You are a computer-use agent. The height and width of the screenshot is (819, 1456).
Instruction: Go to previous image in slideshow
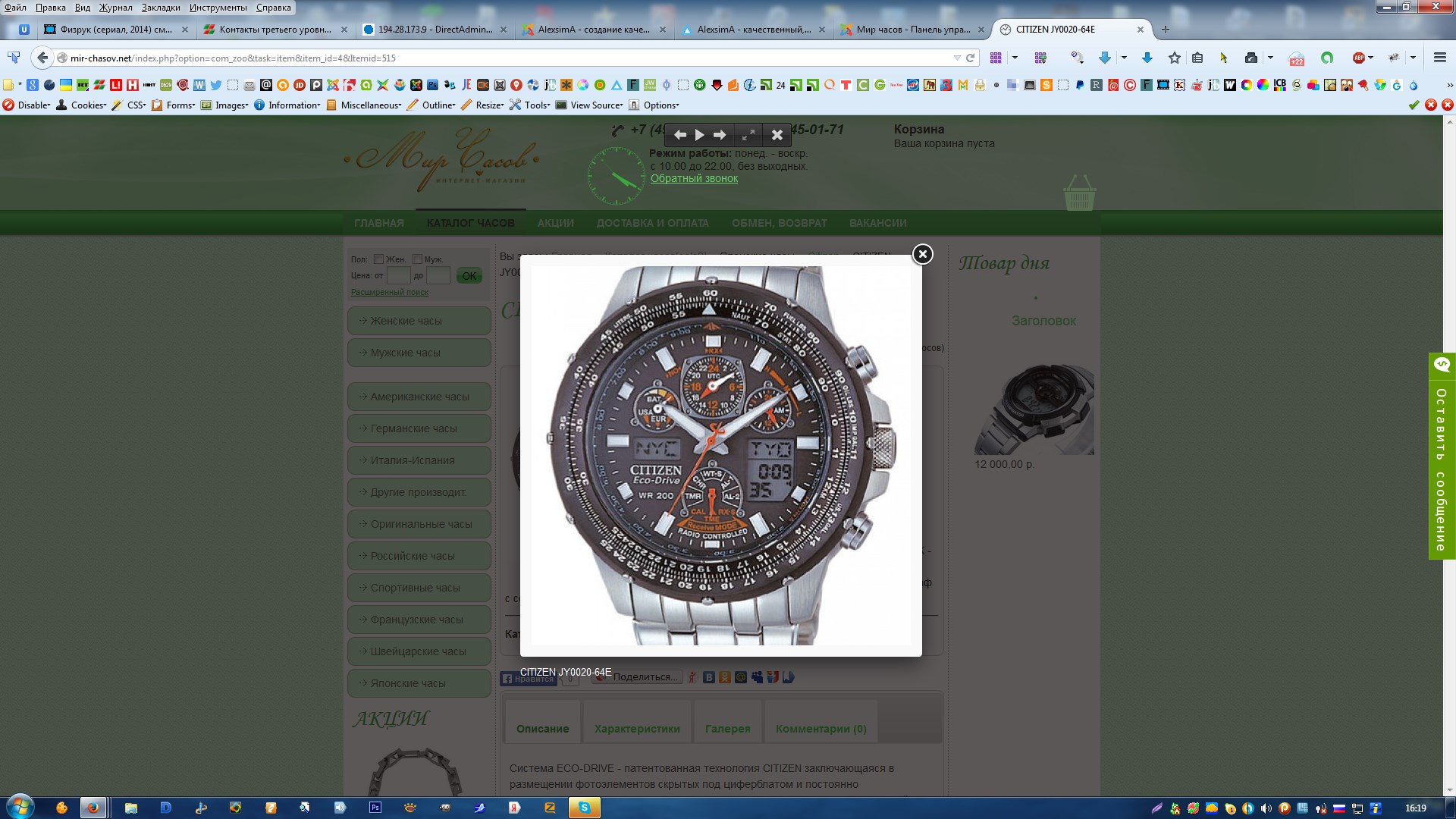click(x=680, y=135)
